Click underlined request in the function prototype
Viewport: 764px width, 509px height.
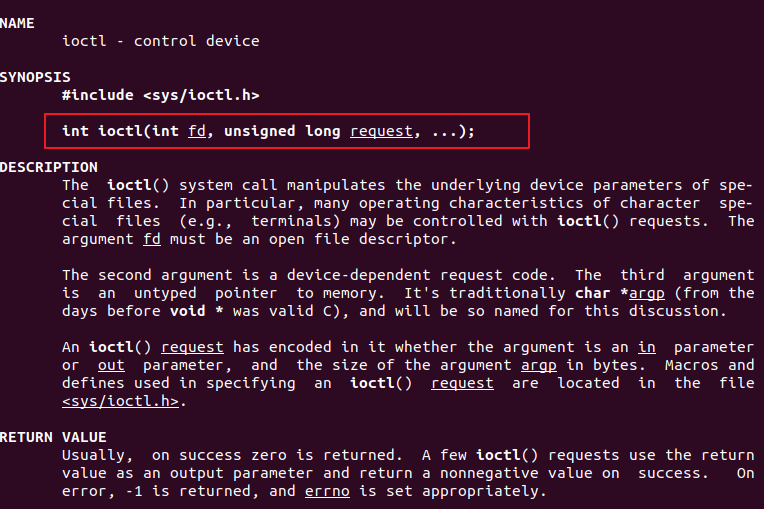click(x=381, y=131)
